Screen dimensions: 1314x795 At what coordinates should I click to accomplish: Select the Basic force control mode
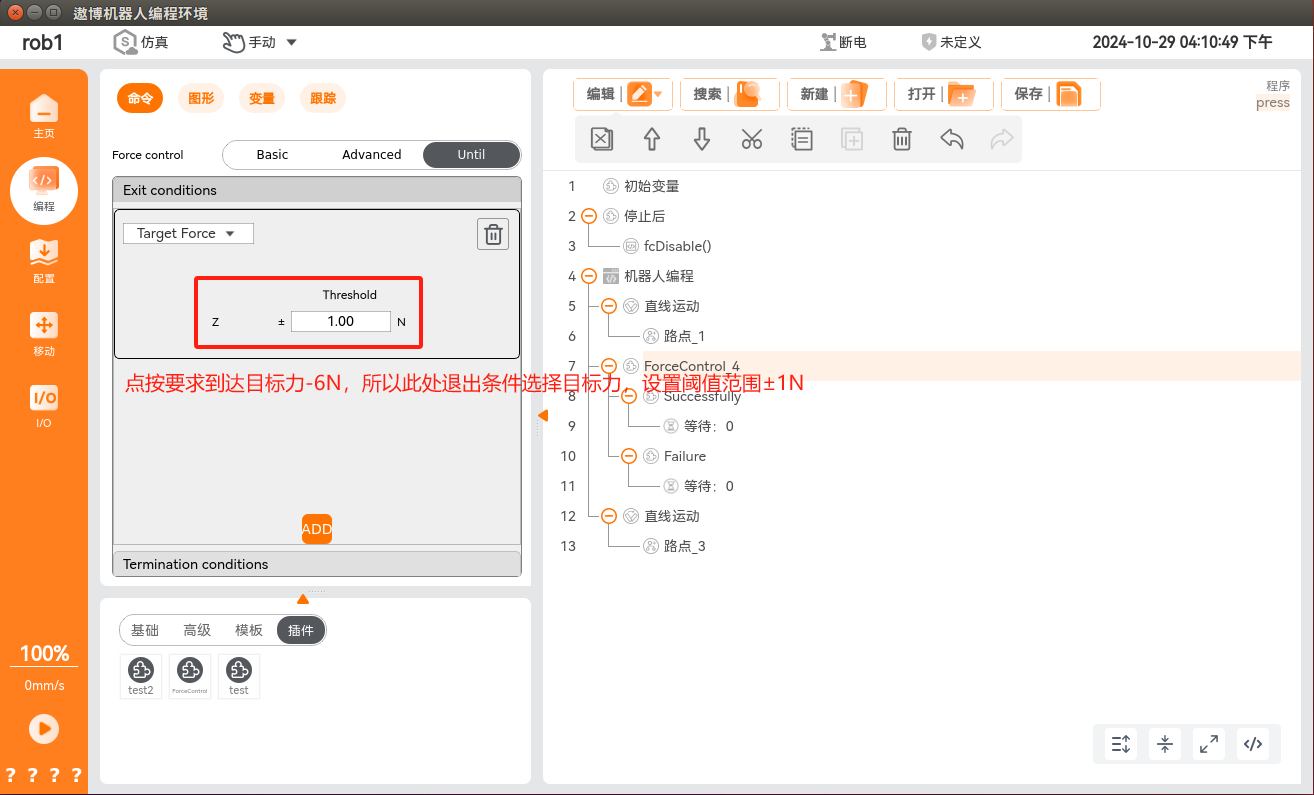[272, 155]
